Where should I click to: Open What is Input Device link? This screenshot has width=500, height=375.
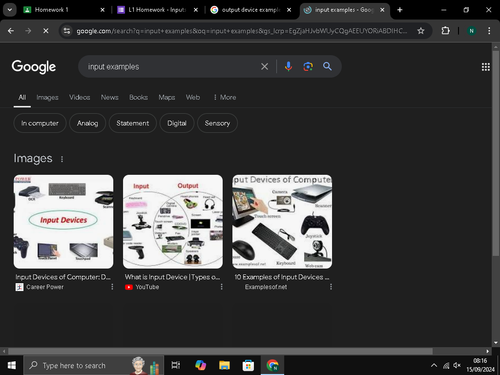click(172, 277)
